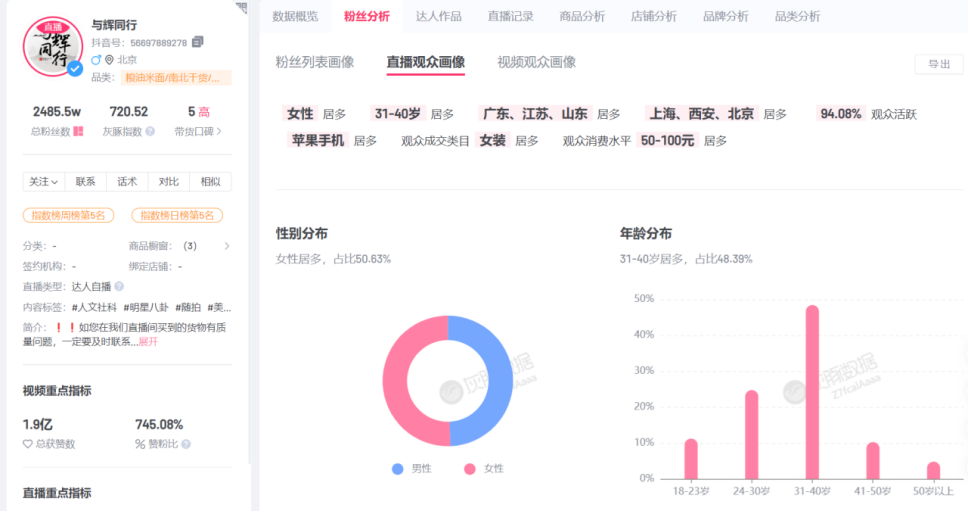Switch to the 商品分析 tab
The width and height of the screenshot is (968, 511).
pyautogui.click(x=582, y=17)
